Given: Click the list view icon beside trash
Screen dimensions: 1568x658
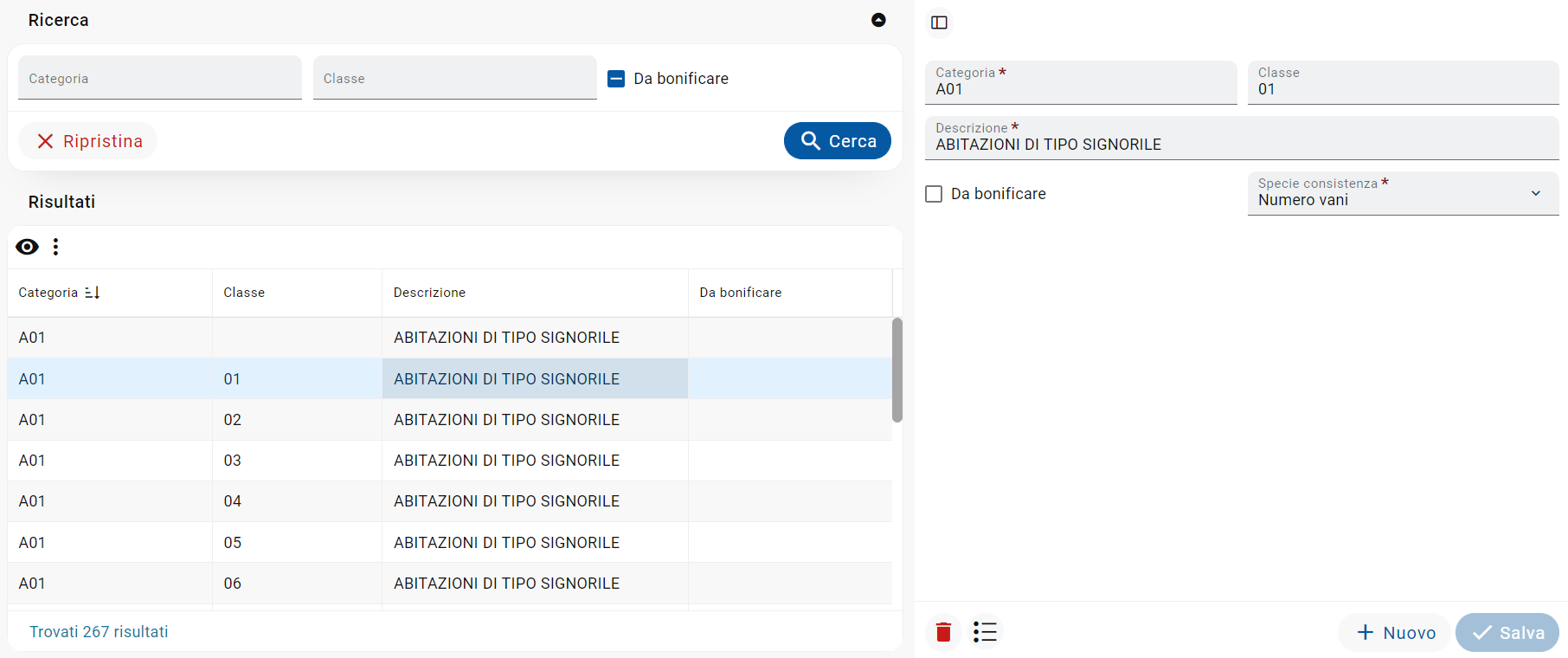Looking at the screenshot, I should [985, 632].
